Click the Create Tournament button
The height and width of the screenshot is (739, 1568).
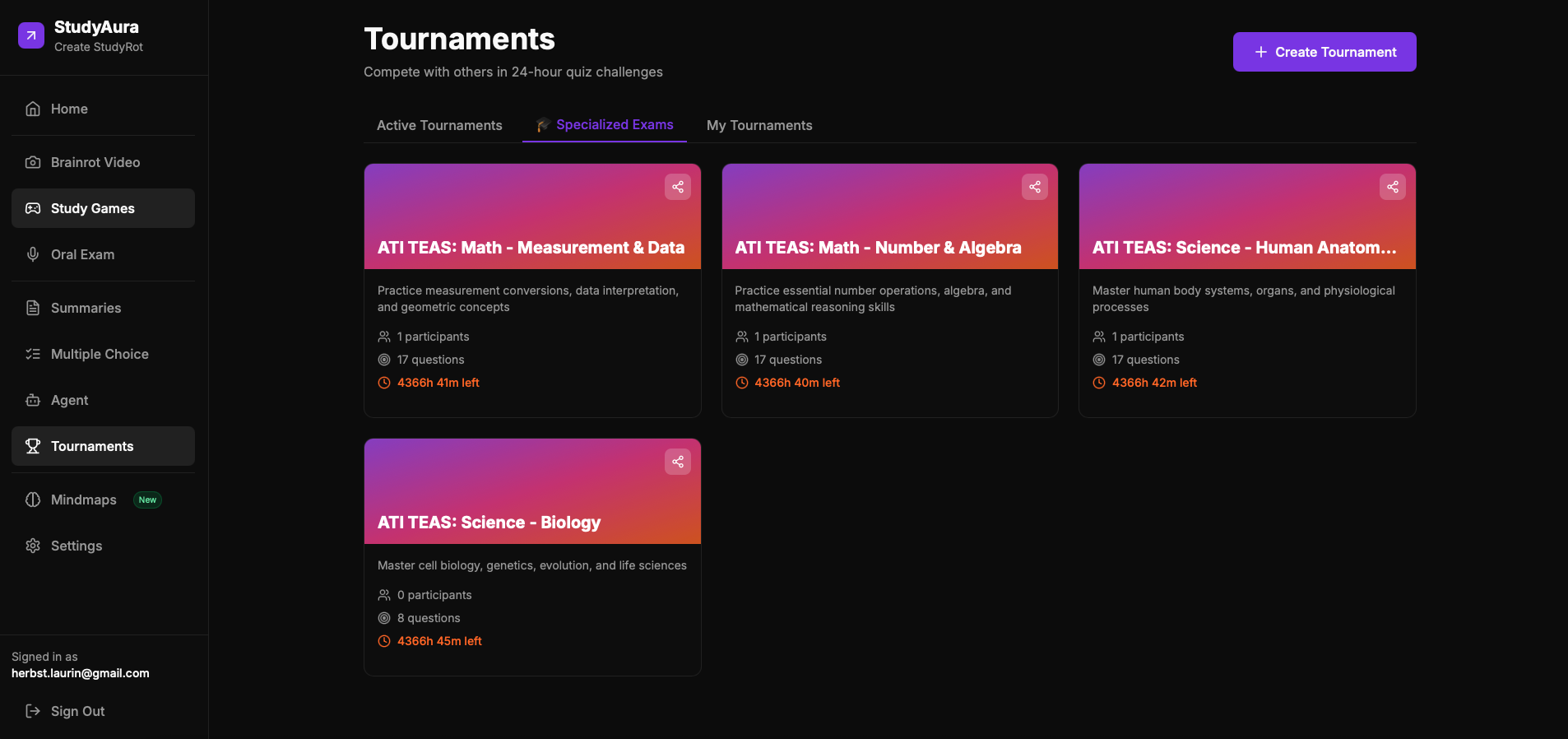(x=1324, y=52)
